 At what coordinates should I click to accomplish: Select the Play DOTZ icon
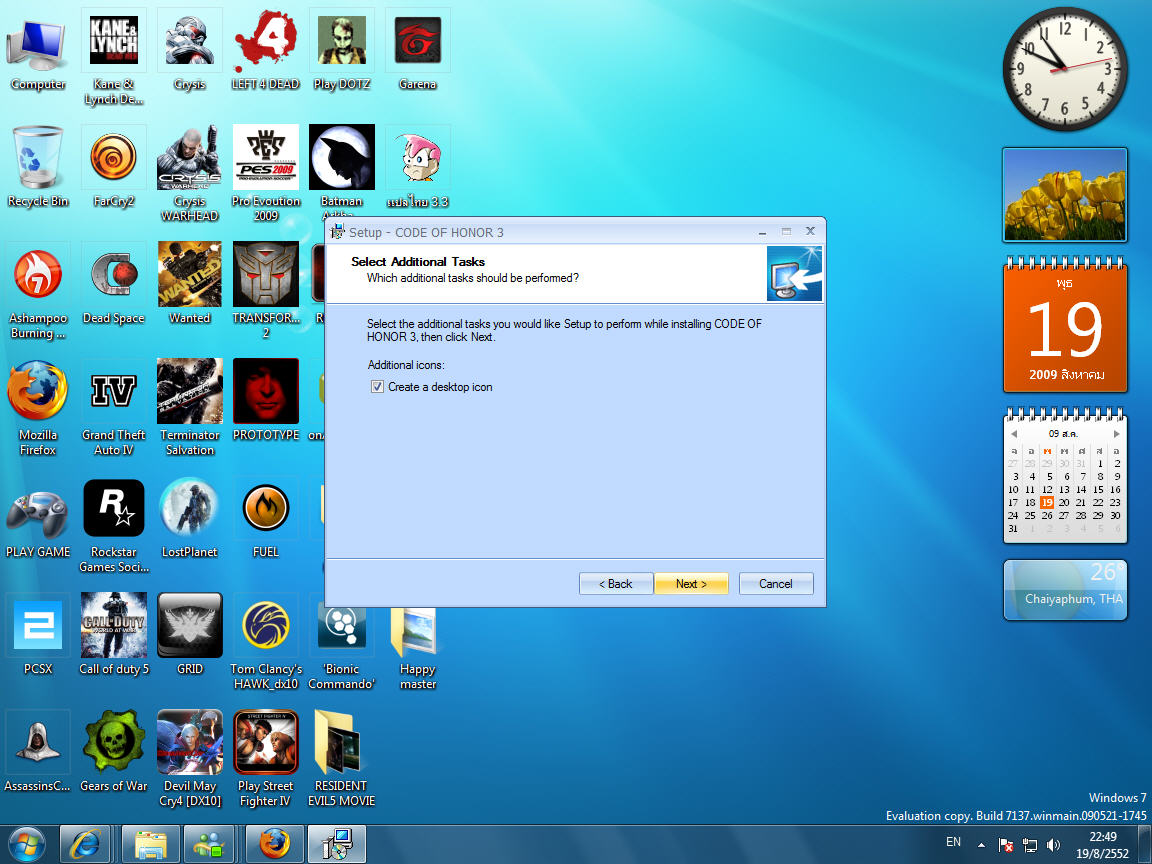(x=342, y=51)
